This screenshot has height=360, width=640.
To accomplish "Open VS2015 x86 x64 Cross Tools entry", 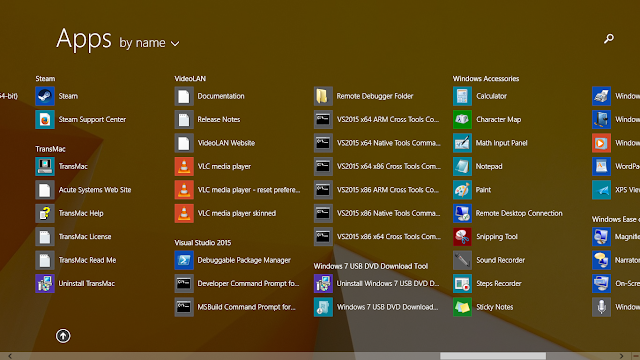I will [x=377, y=237].
